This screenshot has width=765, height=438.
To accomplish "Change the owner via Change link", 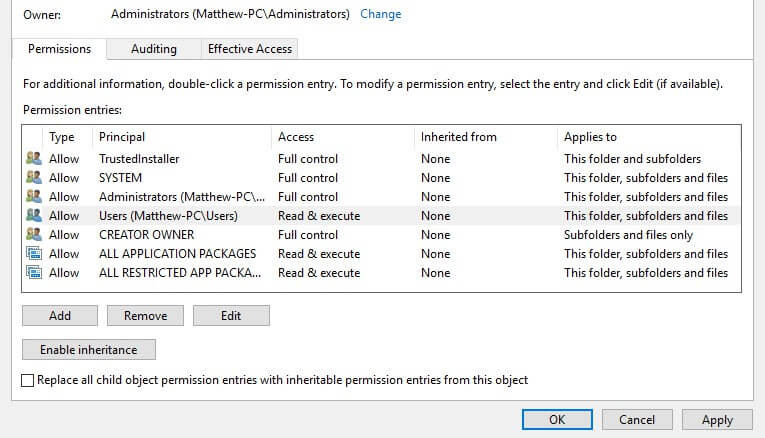I will point(381,14).
